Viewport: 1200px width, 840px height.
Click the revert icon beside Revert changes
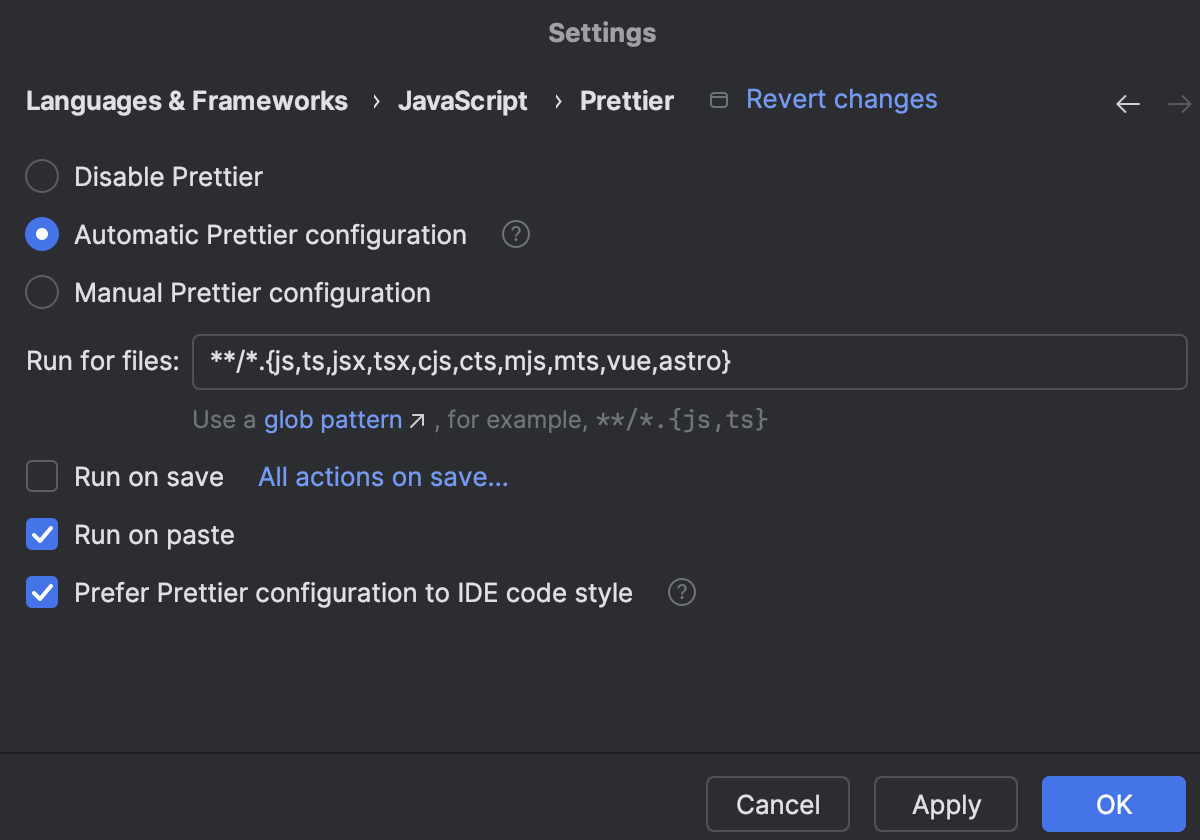point(718,100)
